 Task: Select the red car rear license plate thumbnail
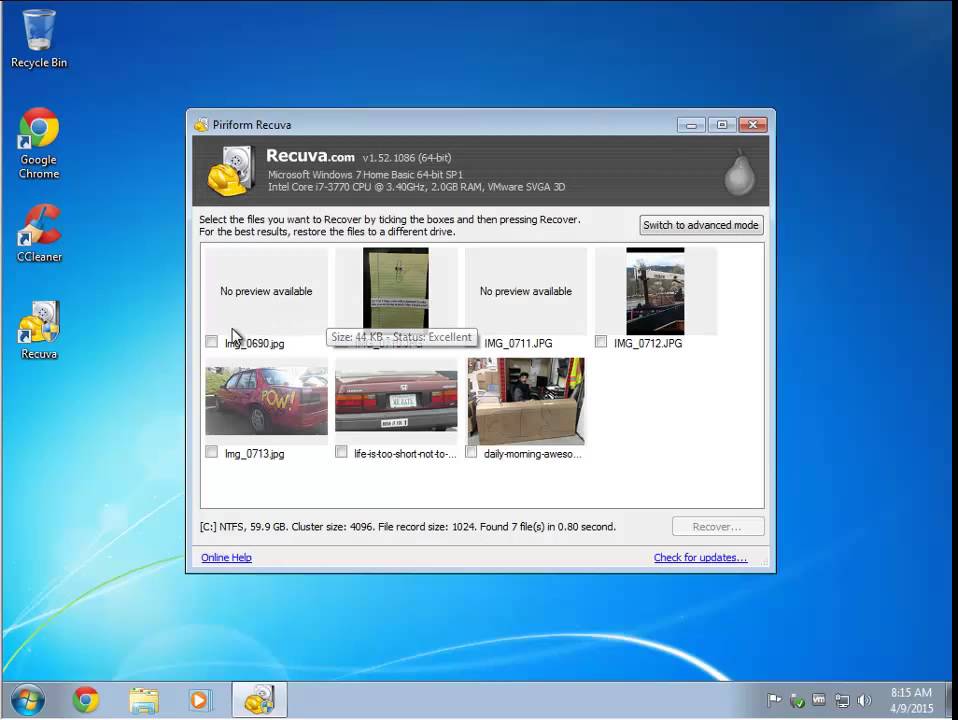point(396,401)
